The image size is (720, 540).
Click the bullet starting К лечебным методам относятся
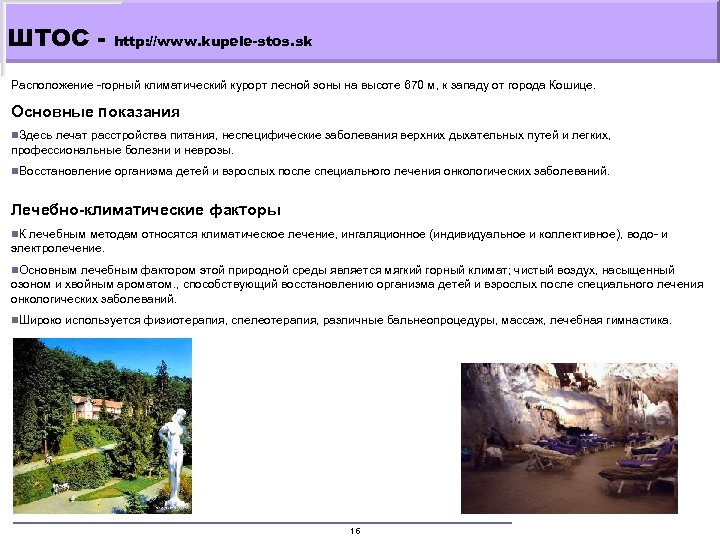(339, 241)
